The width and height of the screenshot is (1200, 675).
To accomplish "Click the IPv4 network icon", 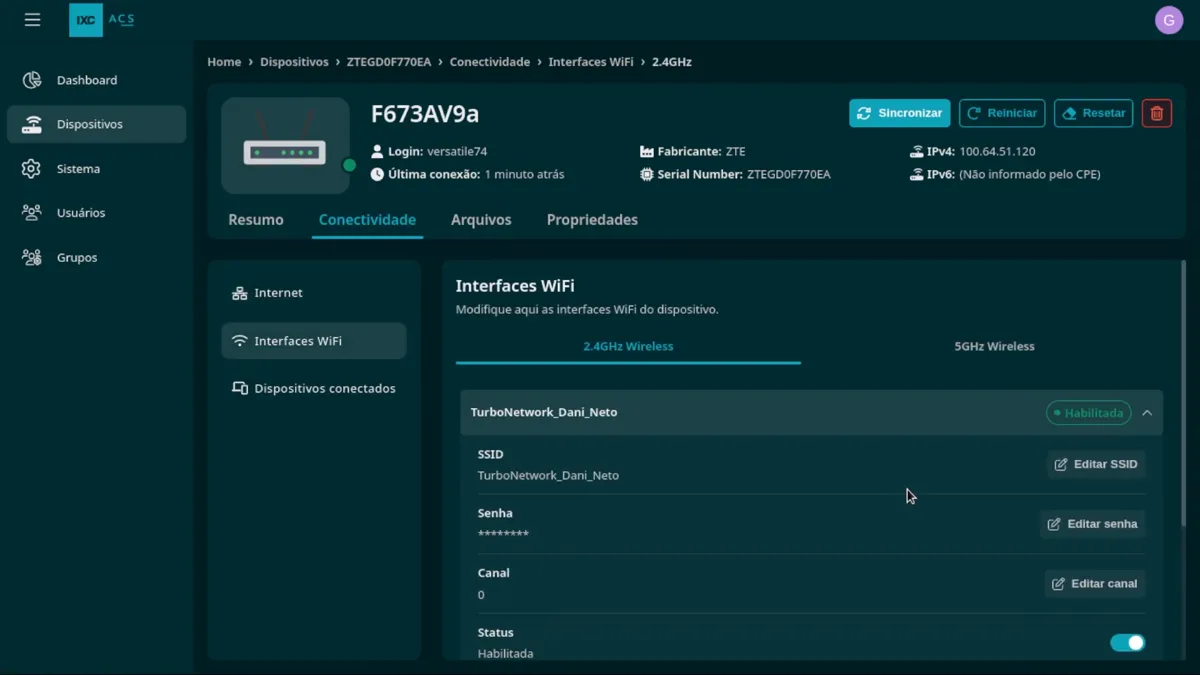I will [917, 152].
